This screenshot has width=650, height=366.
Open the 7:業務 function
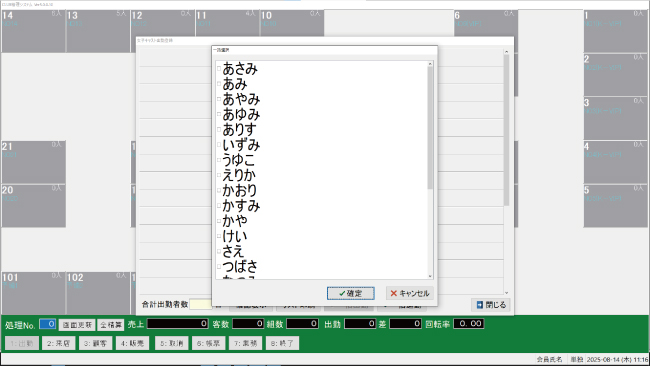[x=245, y=343]
